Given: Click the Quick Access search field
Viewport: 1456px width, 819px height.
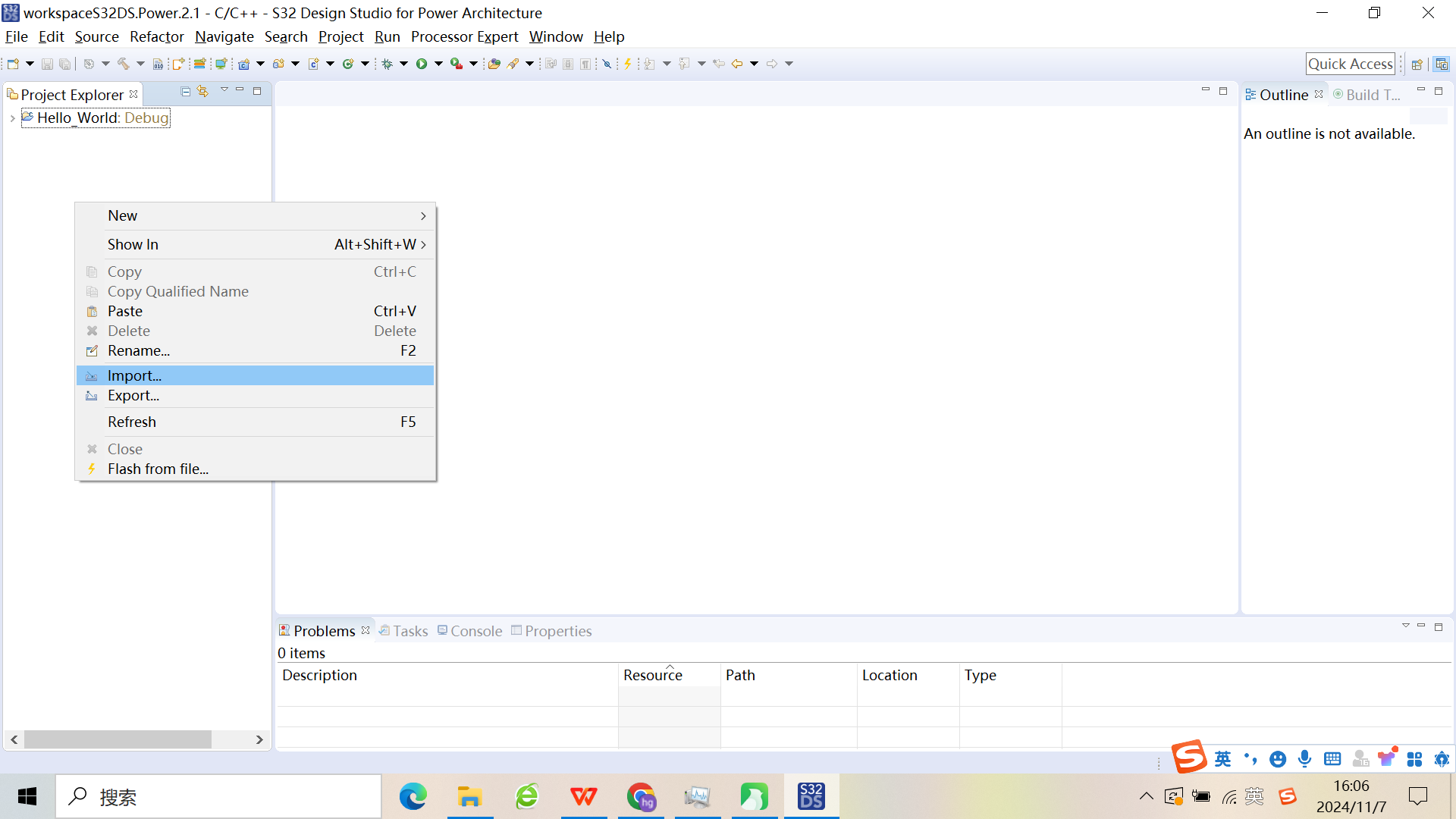Looking at the screenshot, I should click(1350, 64).
